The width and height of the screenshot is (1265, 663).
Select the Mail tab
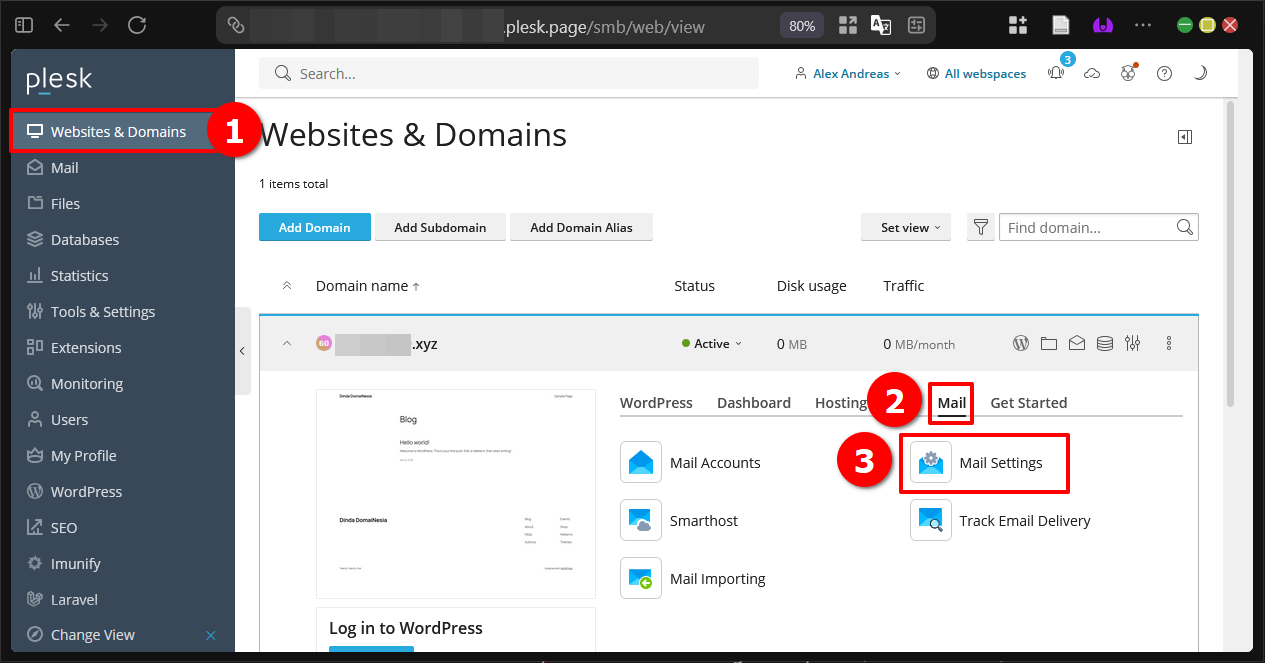pos(951,402)
